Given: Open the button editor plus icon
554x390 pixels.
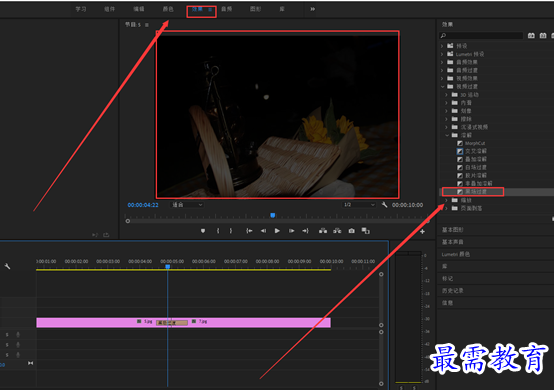Looking at the screenshot, I should [422, 232].
